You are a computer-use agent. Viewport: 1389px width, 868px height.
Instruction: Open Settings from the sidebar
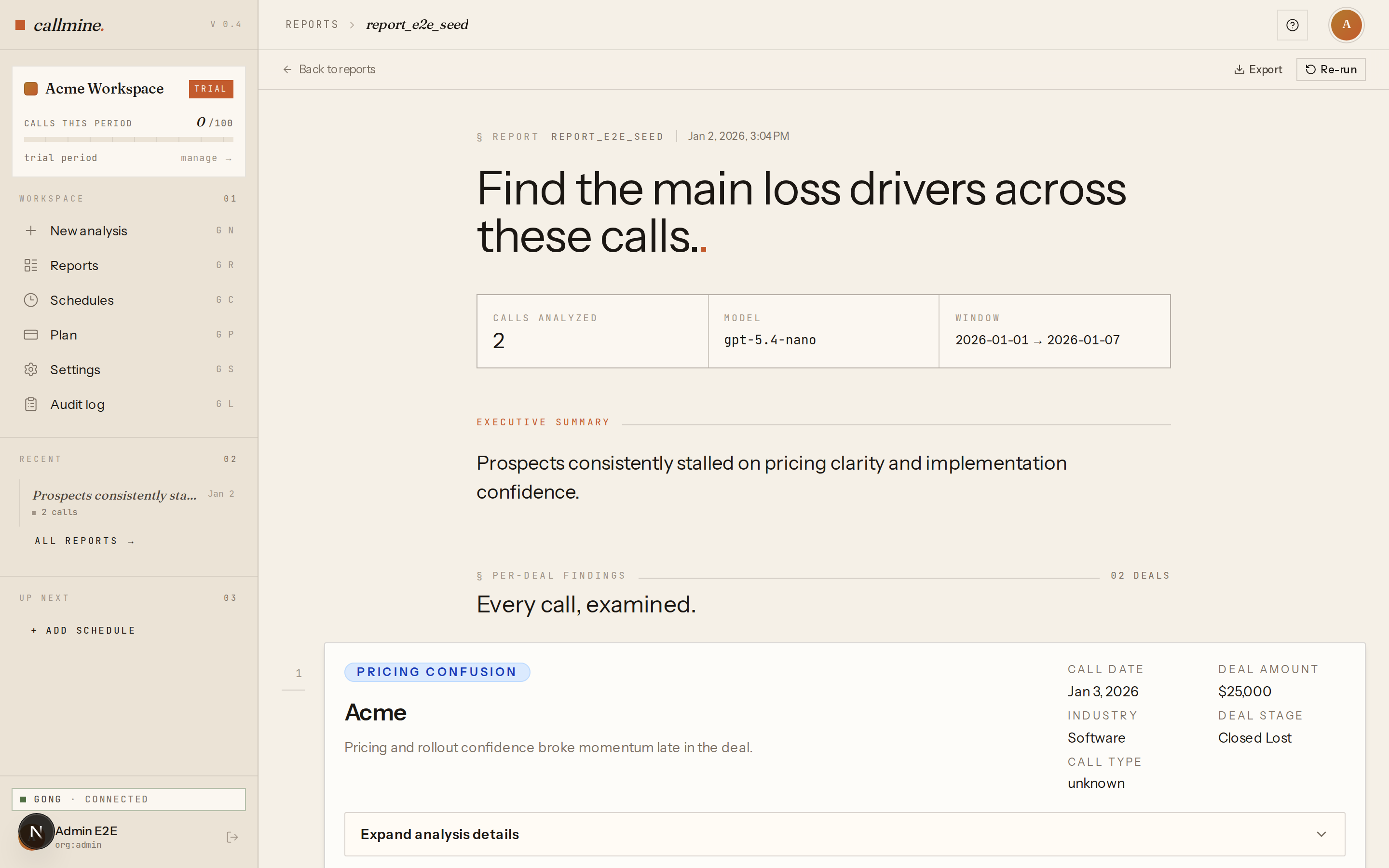click(129, 370)
